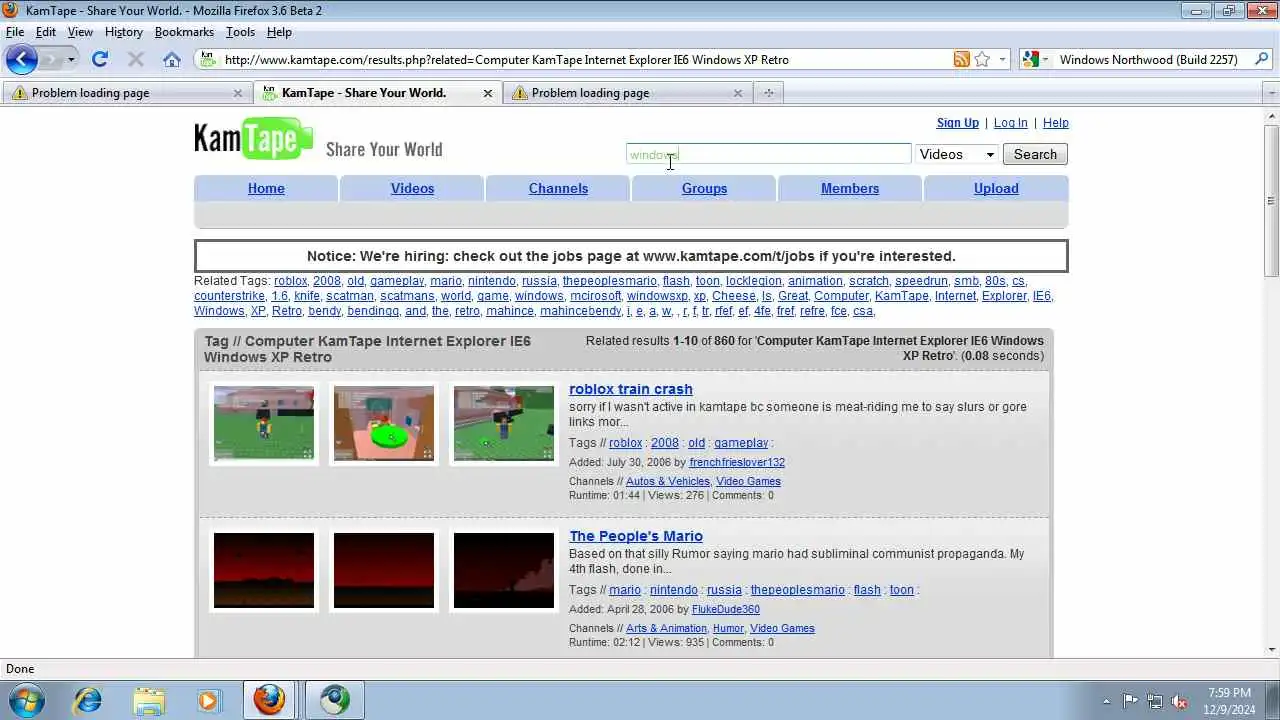Click the Firefox taskbar icon
Viewport: 1280px width, 720px height.
268,700
